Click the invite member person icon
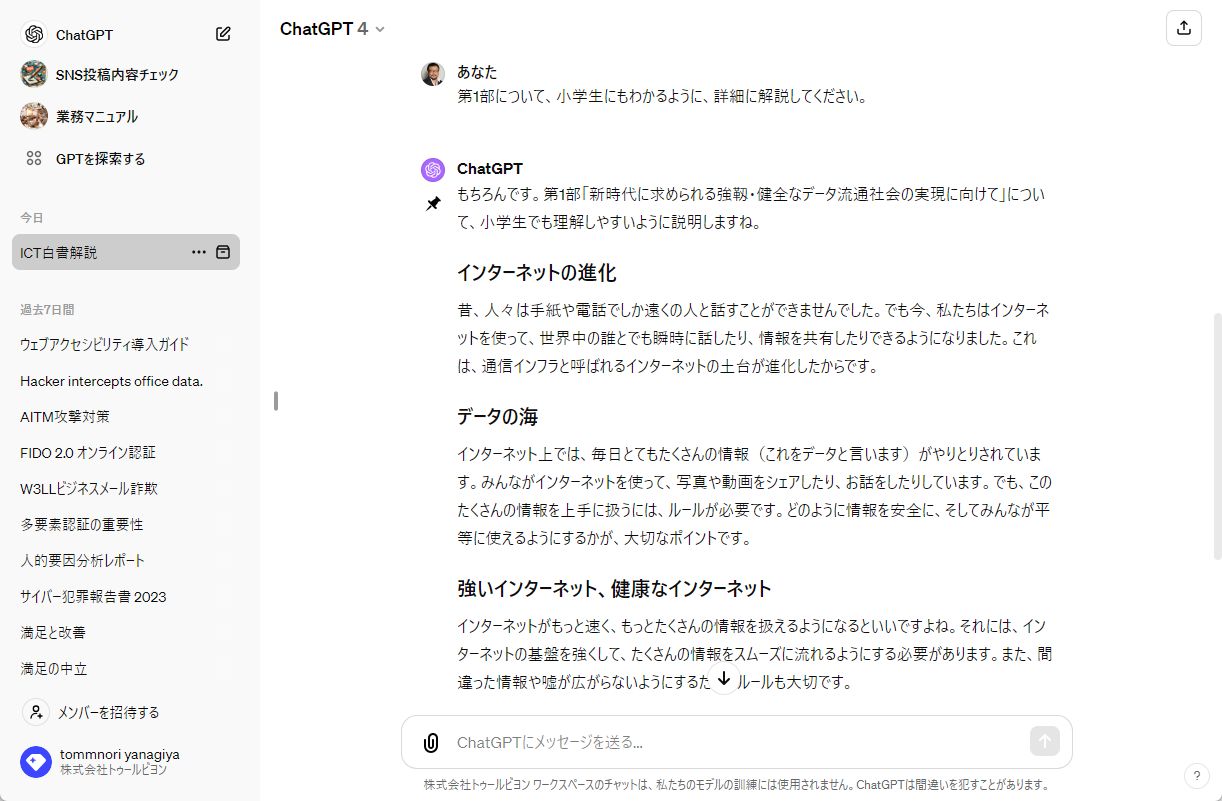 (36, 712)
